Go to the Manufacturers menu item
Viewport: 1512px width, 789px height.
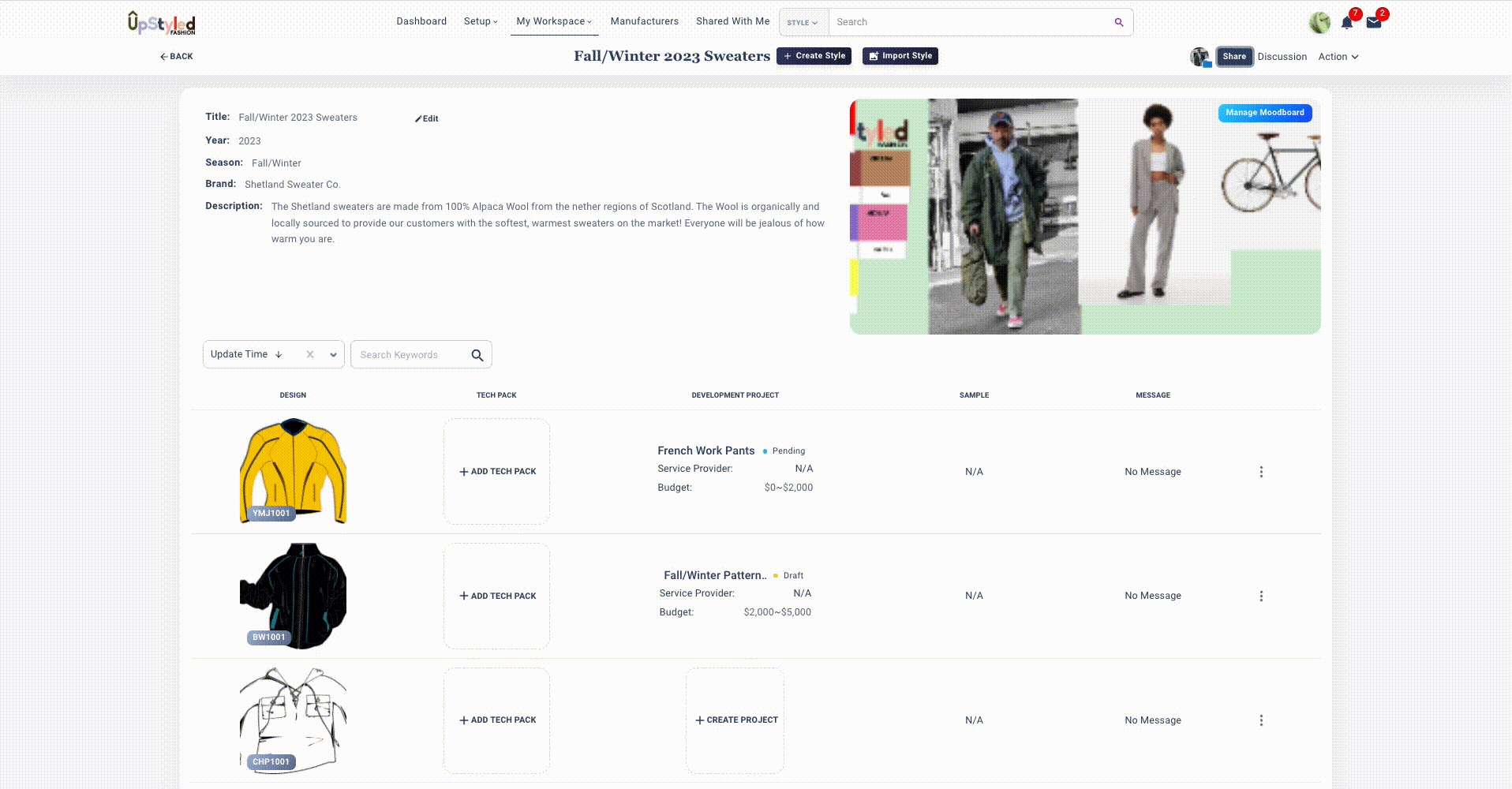644,21
